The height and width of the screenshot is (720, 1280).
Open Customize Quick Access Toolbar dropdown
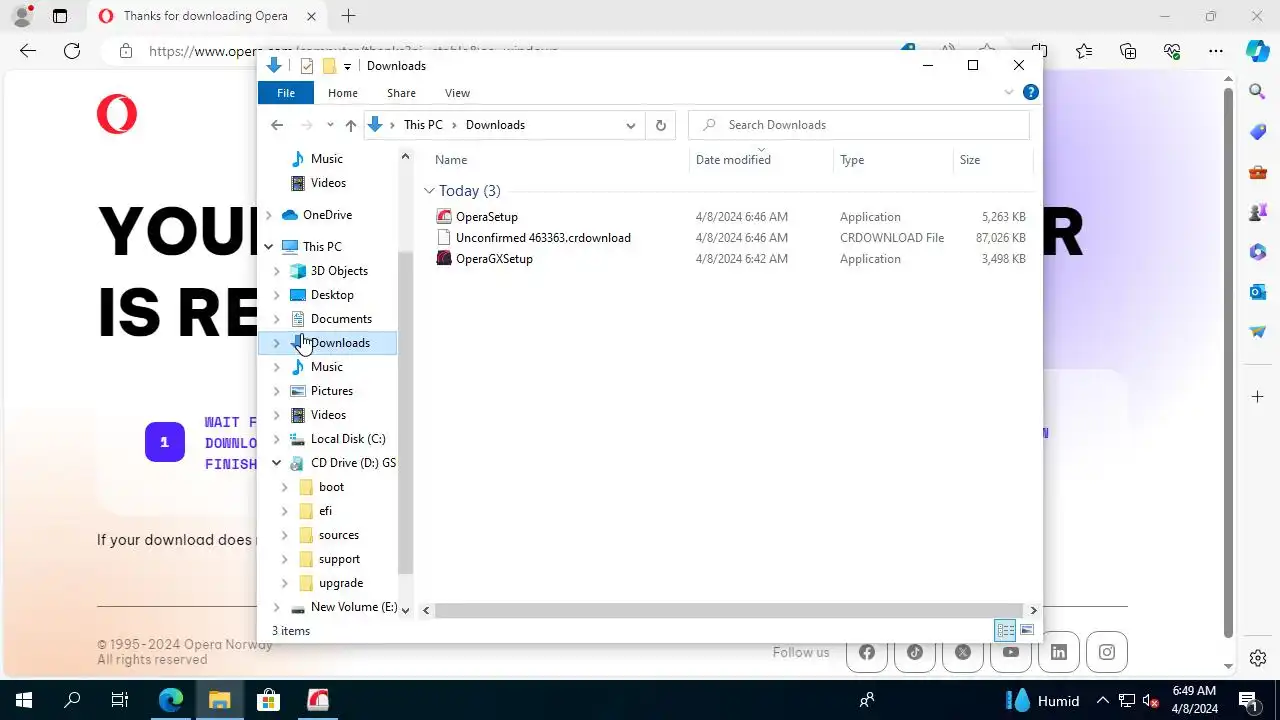click(x=347, y=66)
